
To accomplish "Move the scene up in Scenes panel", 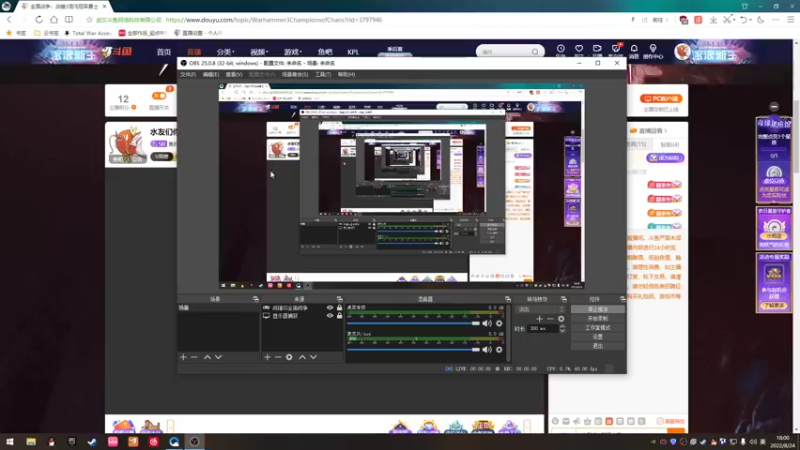I will [x=207, y=357].
